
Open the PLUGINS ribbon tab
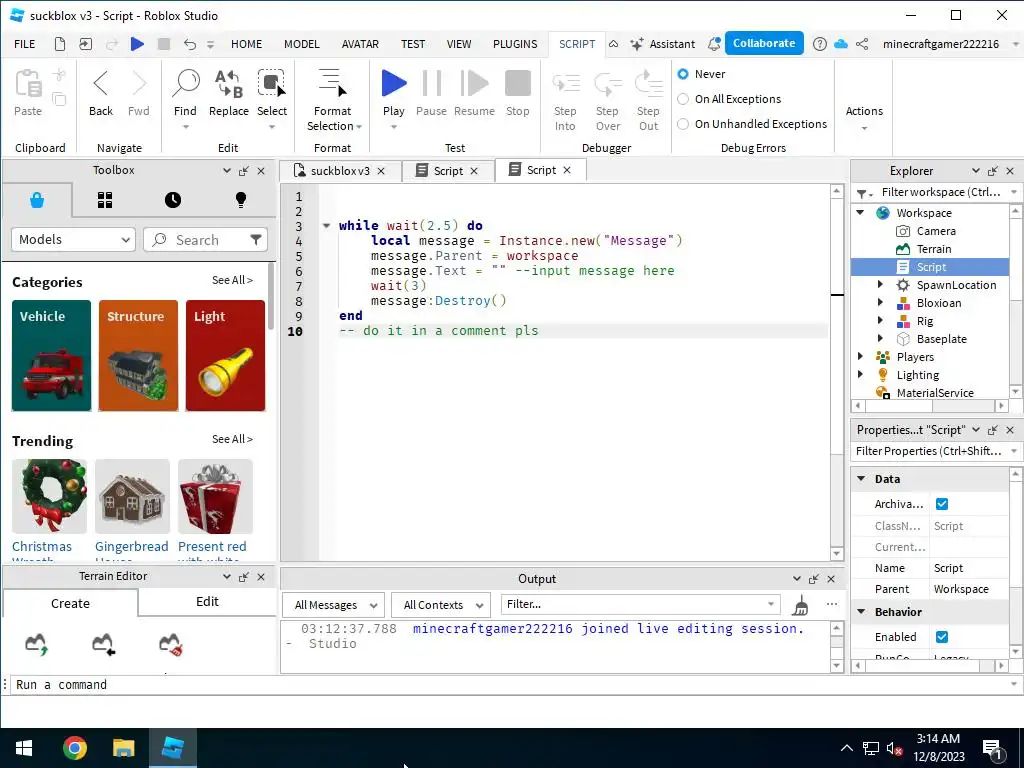tap(515, 44)
